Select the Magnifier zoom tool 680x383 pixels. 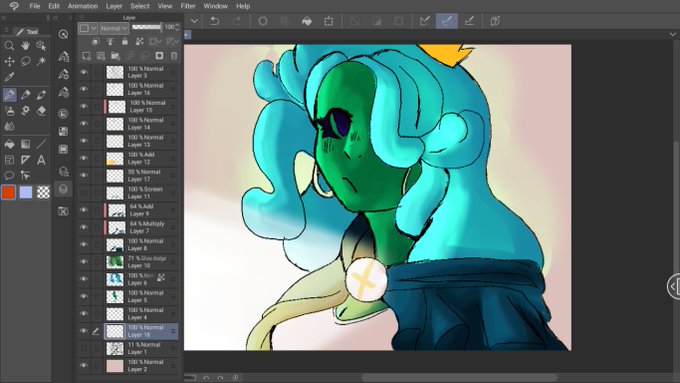point(9,46)
